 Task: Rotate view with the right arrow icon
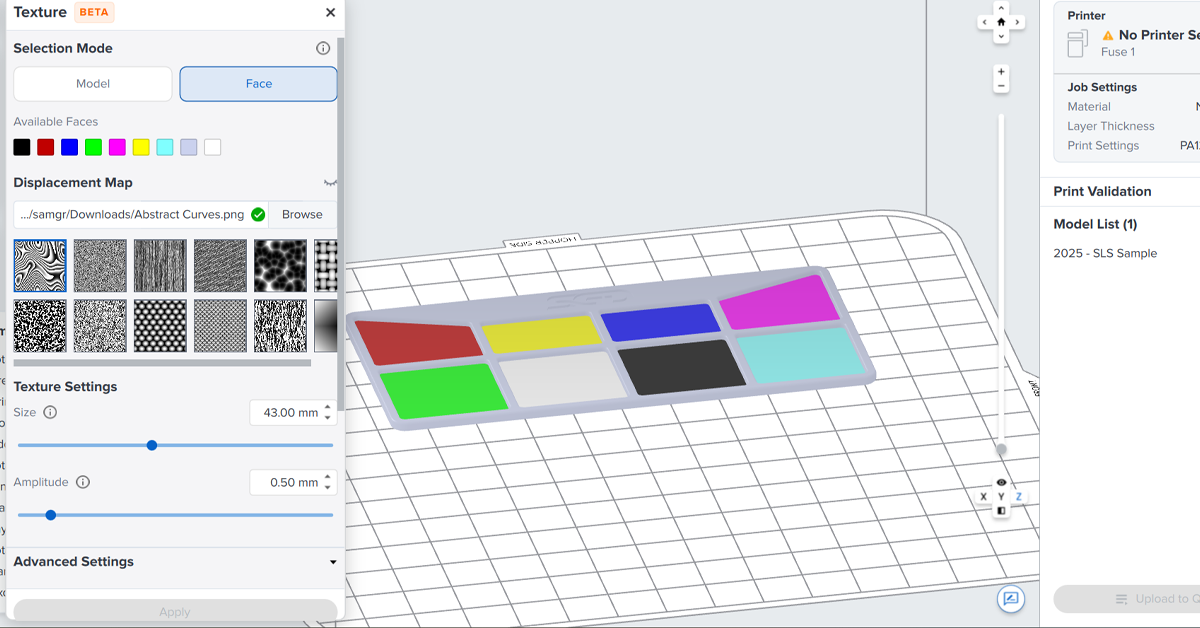(x=1018, y=21)
